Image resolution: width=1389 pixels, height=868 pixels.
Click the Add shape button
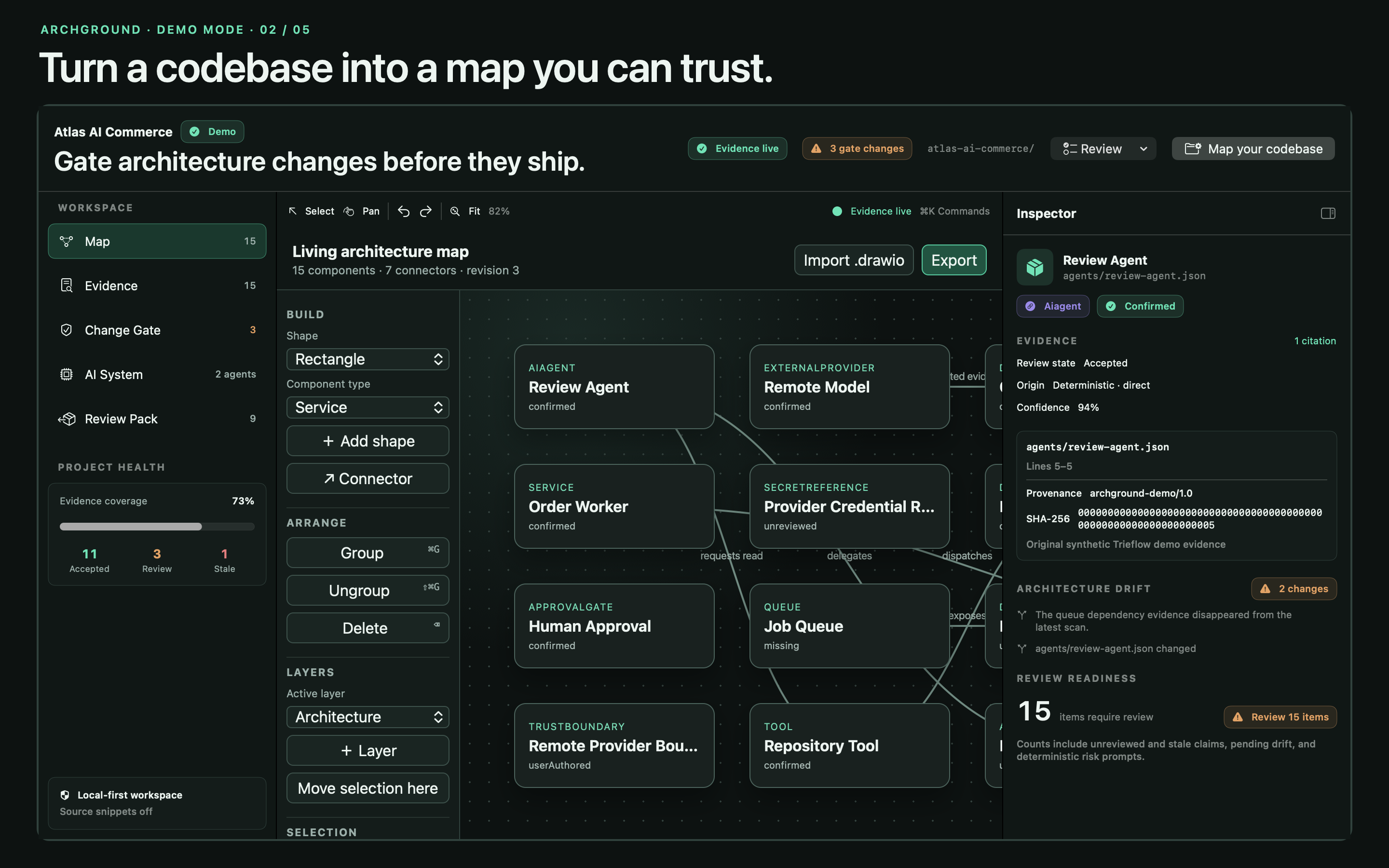368,441
